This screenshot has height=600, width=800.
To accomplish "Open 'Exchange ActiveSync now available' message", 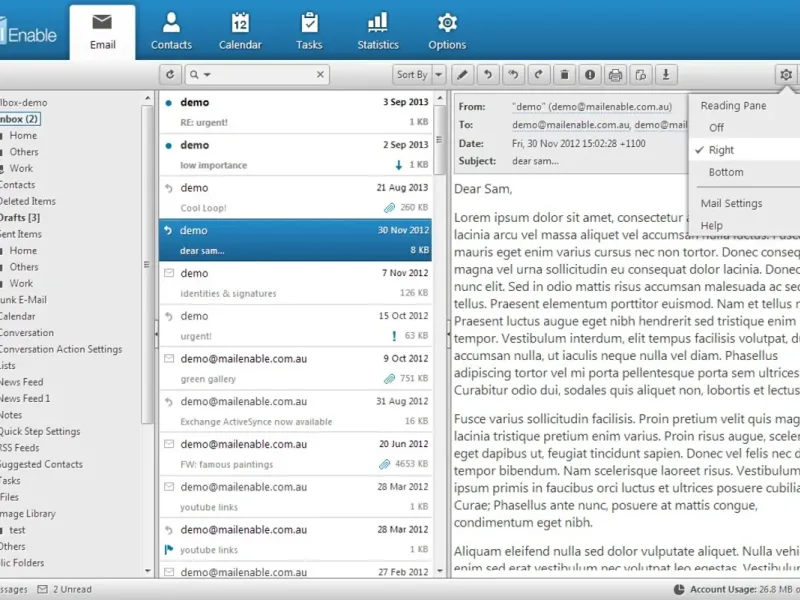I will click(295, 411).
